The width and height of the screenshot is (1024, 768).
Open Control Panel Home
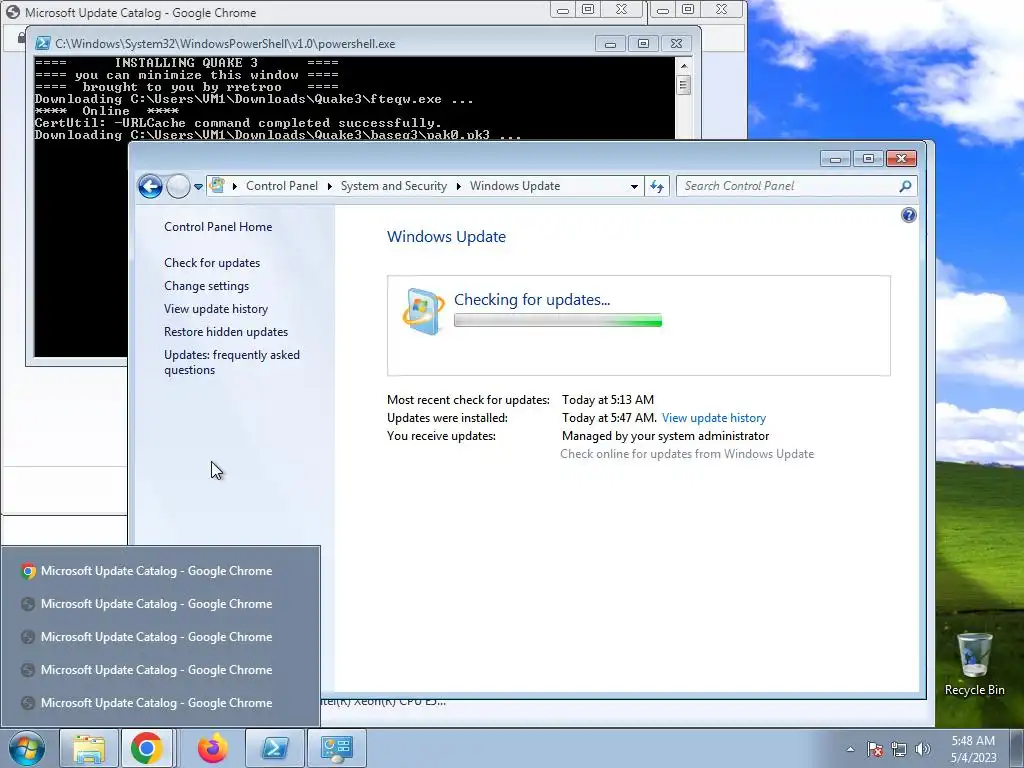coord(218,227)
